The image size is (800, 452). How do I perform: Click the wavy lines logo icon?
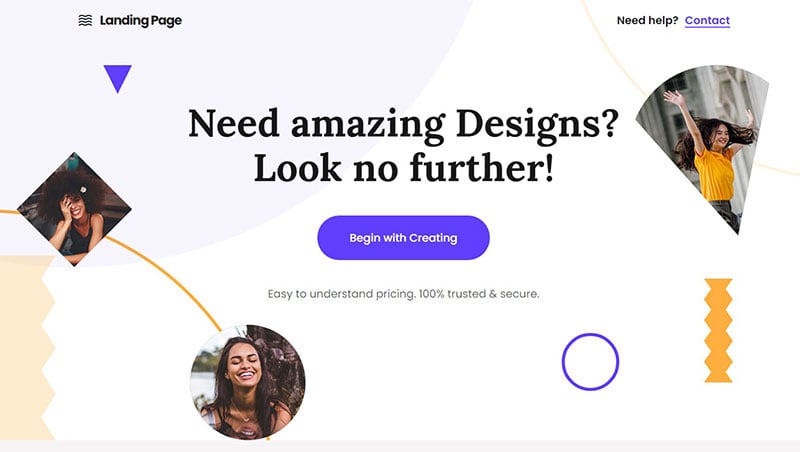[x=85, y=20]
